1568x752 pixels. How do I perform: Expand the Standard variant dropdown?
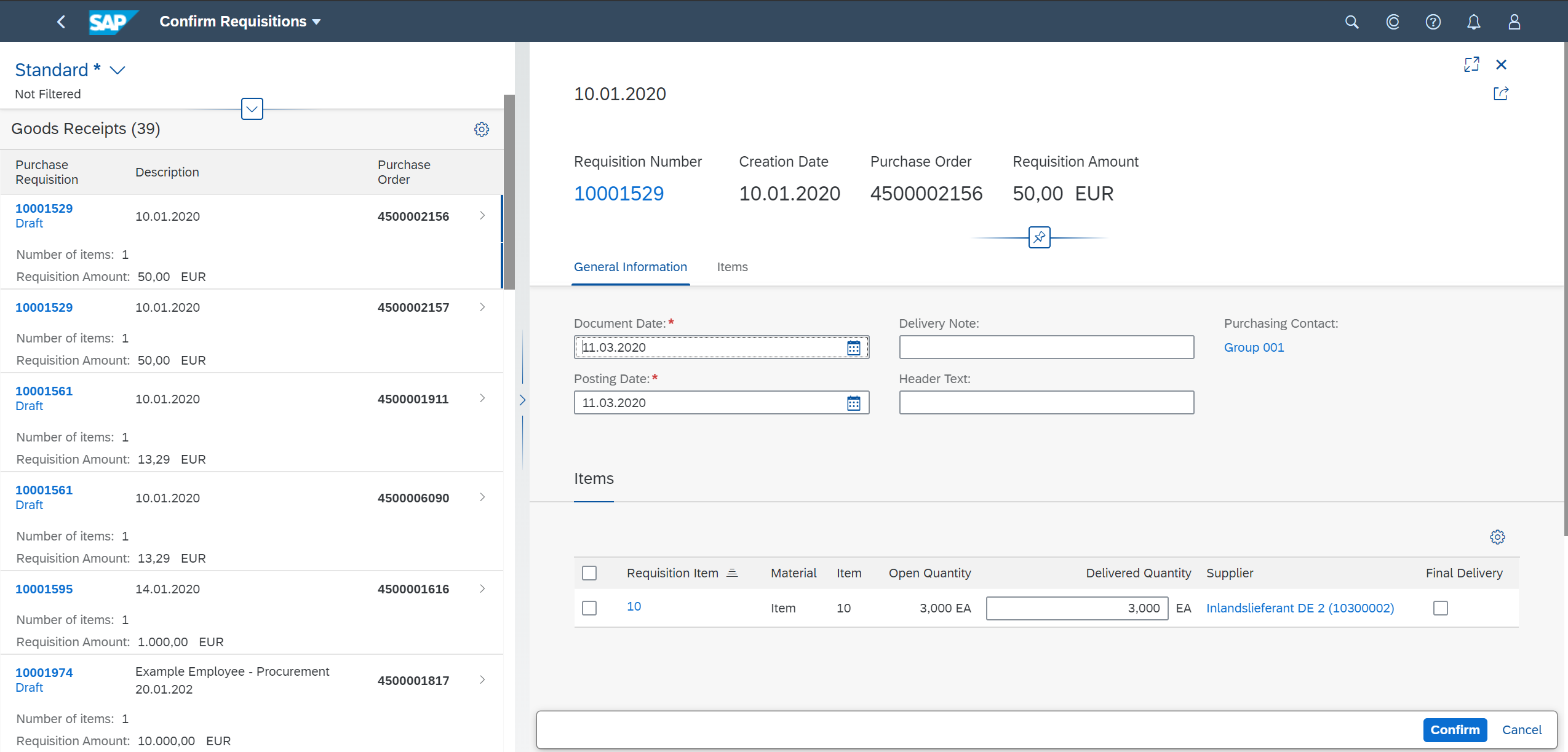[117, 70]
